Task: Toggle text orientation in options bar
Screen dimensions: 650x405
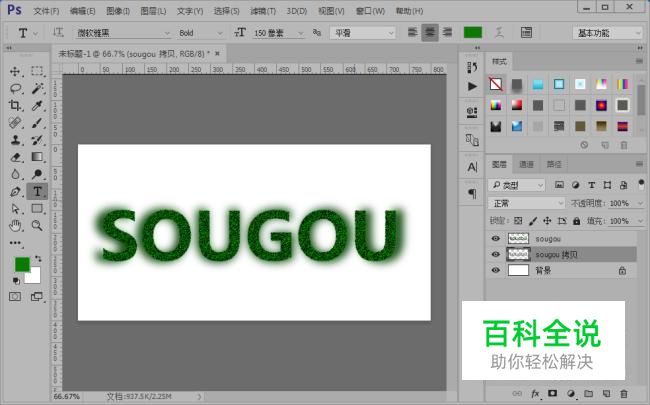Action: [x=58, y=32]
